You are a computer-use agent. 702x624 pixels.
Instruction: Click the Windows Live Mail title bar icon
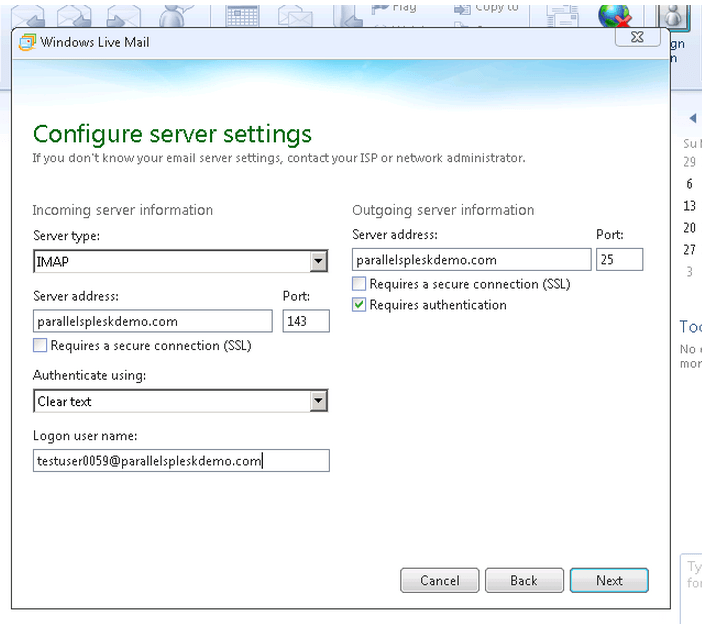(27, 43)
